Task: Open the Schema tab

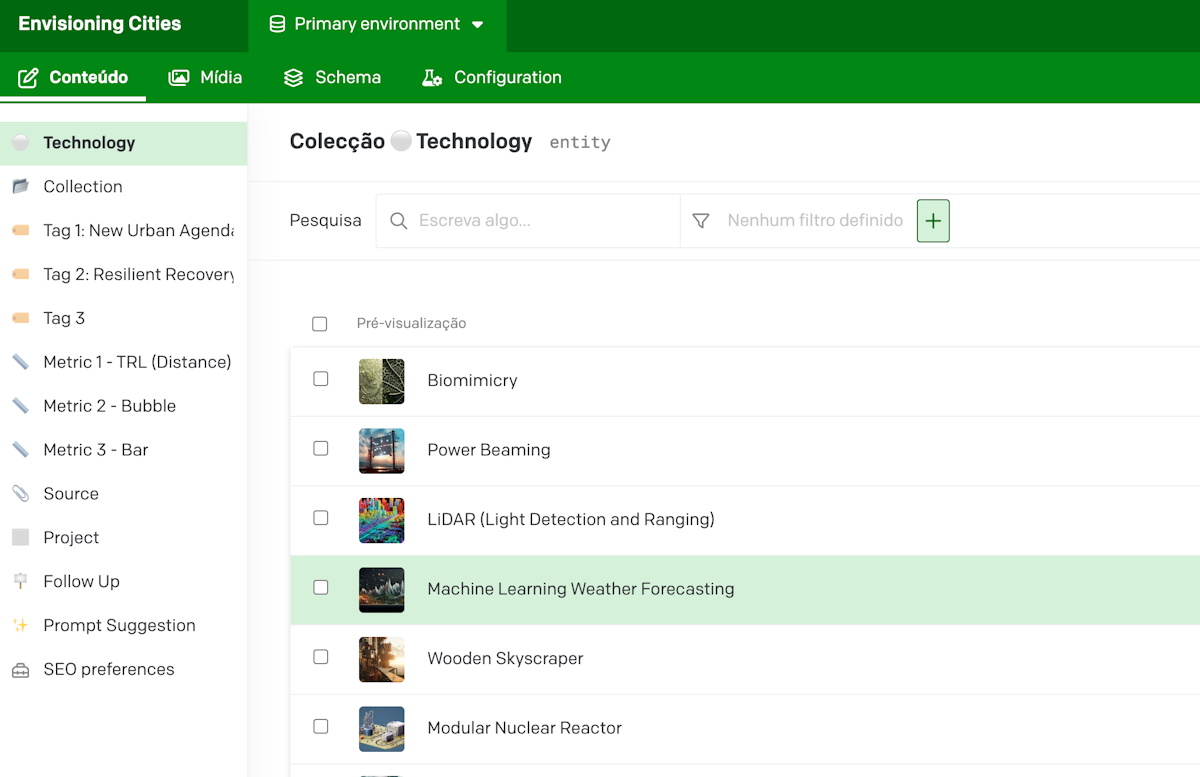Action: 332,77
